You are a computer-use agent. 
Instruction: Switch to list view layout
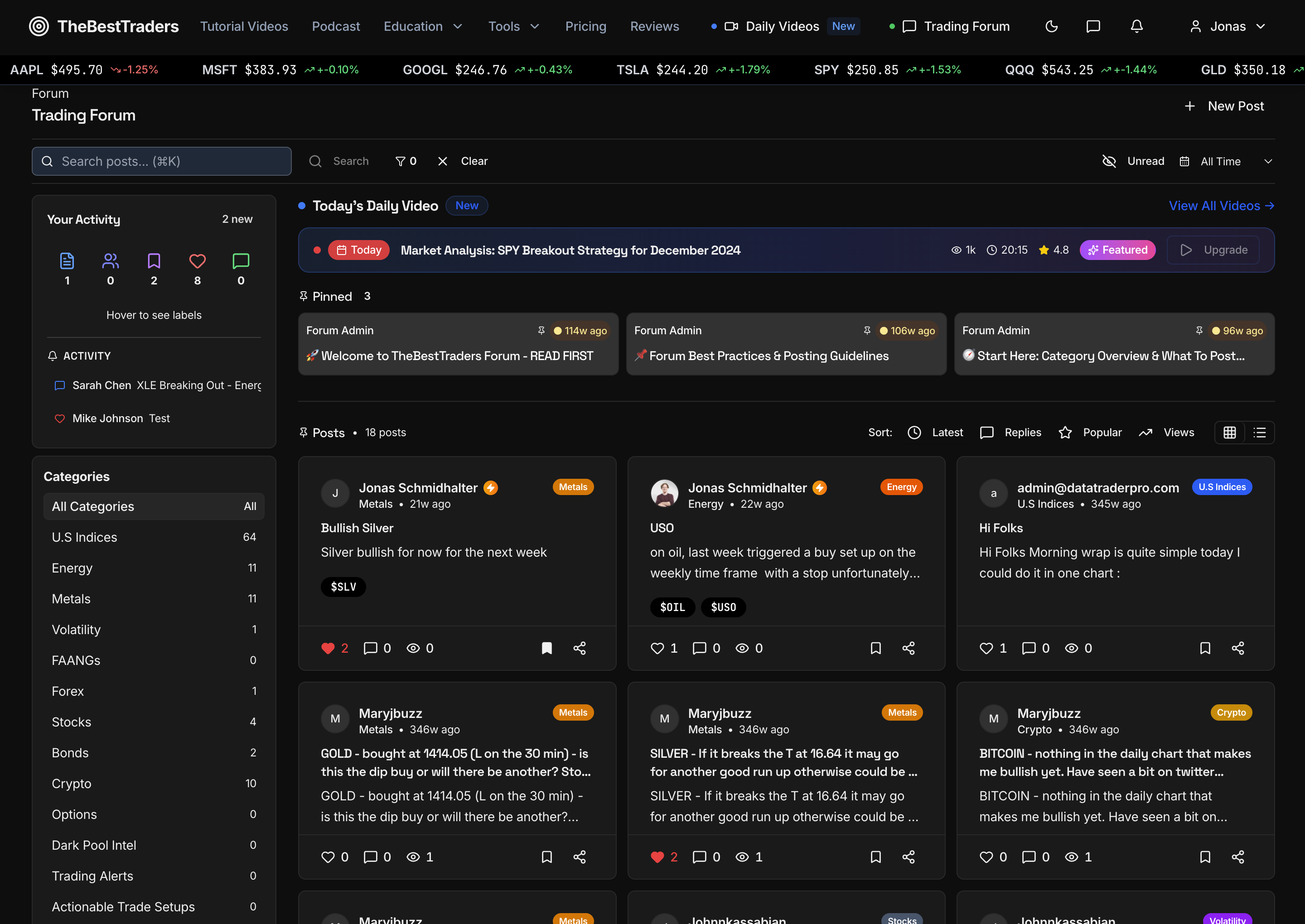(x=1260, y=433)
